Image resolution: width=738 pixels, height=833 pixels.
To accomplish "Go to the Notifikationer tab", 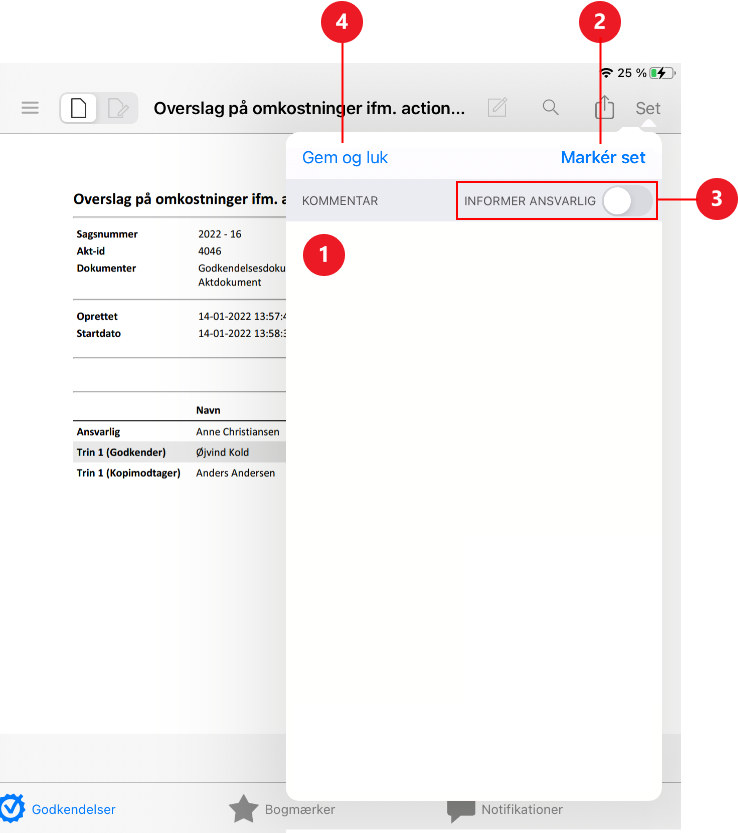I will 505,809.
